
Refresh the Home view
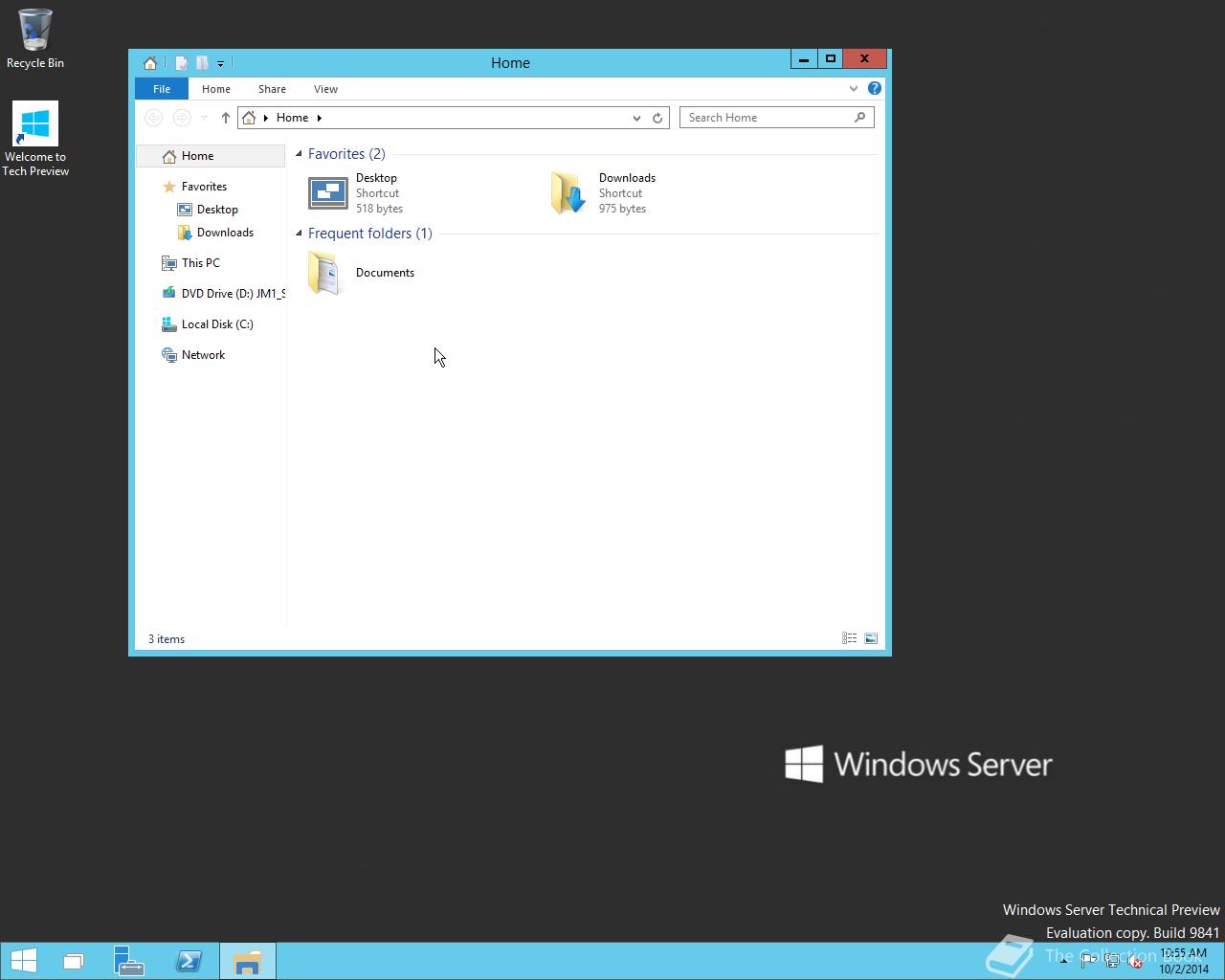coord(657,118)
